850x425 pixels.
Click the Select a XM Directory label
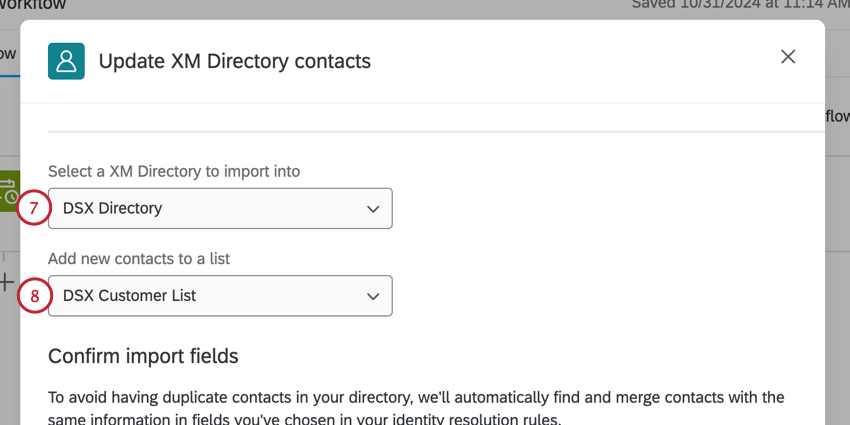(174, 171)
